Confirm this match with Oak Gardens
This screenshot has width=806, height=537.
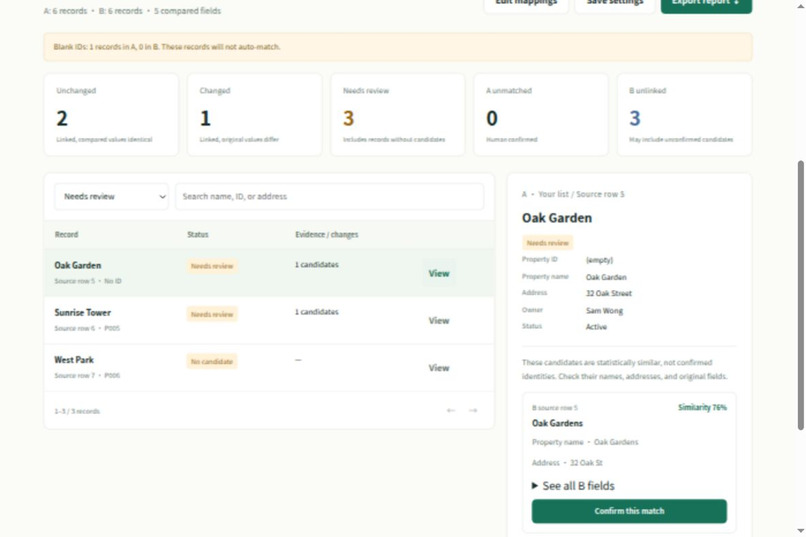coord(629,511)
